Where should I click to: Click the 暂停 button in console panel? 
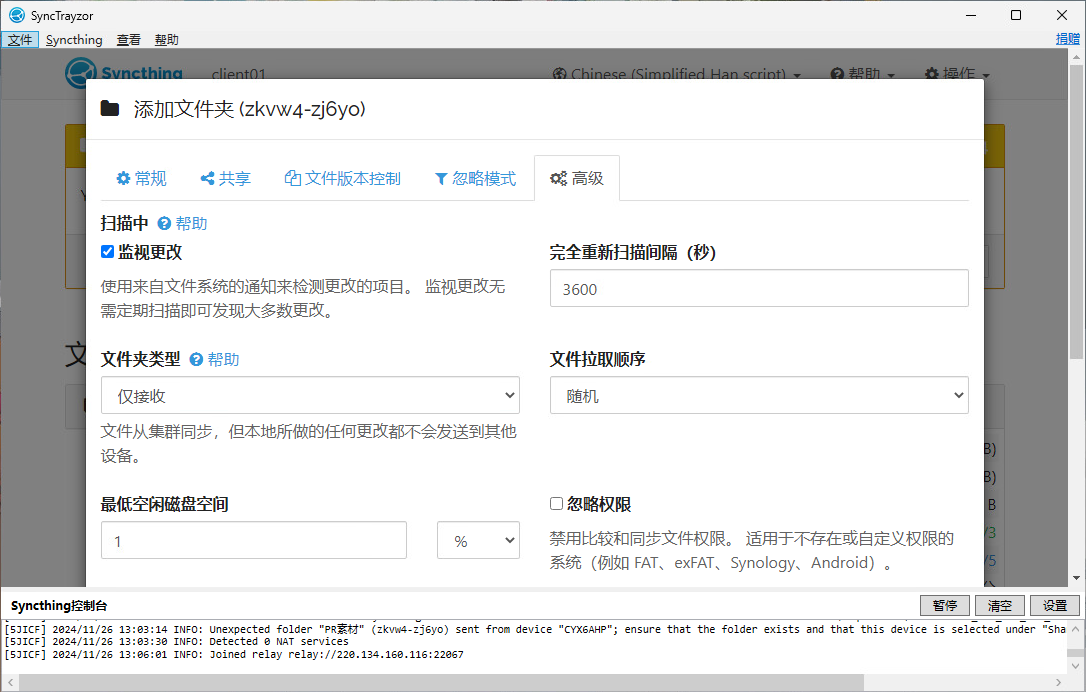click(x=945, y=605)
